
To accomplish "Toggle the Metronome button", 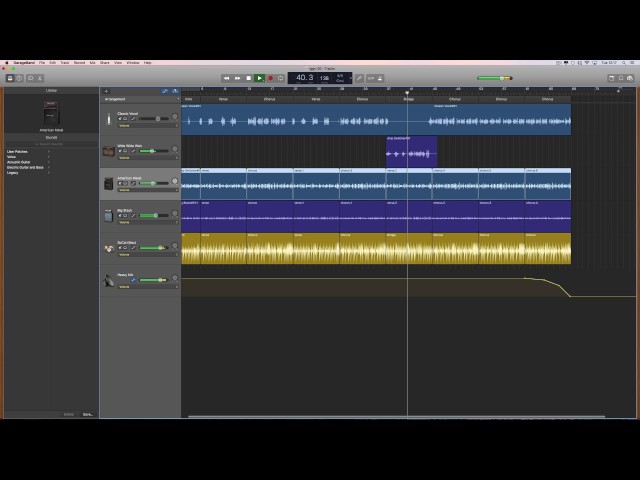I will (x=380, y=78).
